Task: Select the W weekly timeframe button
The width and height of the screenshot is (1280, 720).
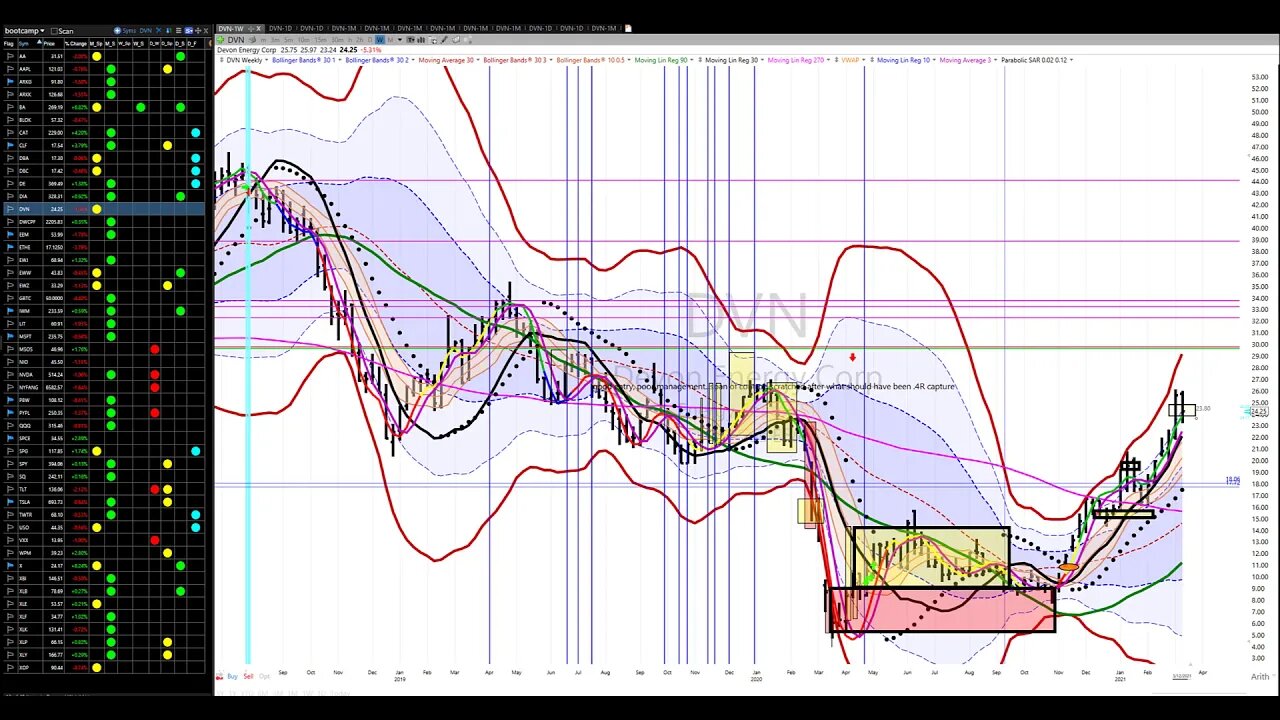Action: pyautogui.click(x=379, y=40)
